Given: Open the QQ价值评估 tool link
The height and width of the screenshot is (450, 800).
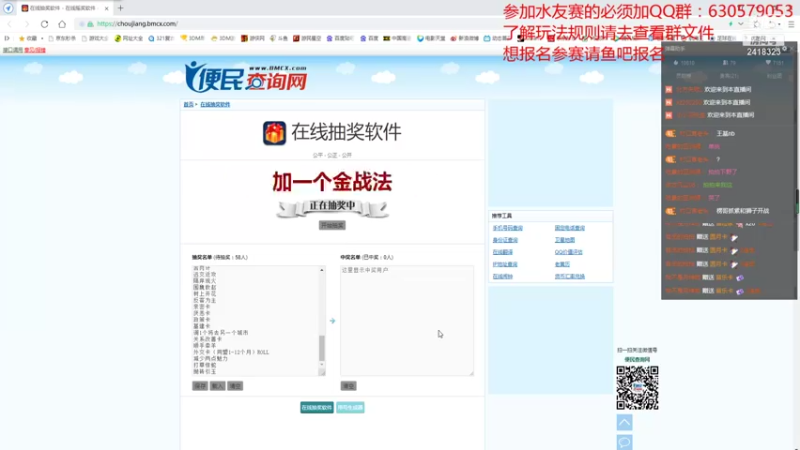Looking at the screenshot, I should coord(568,252).
